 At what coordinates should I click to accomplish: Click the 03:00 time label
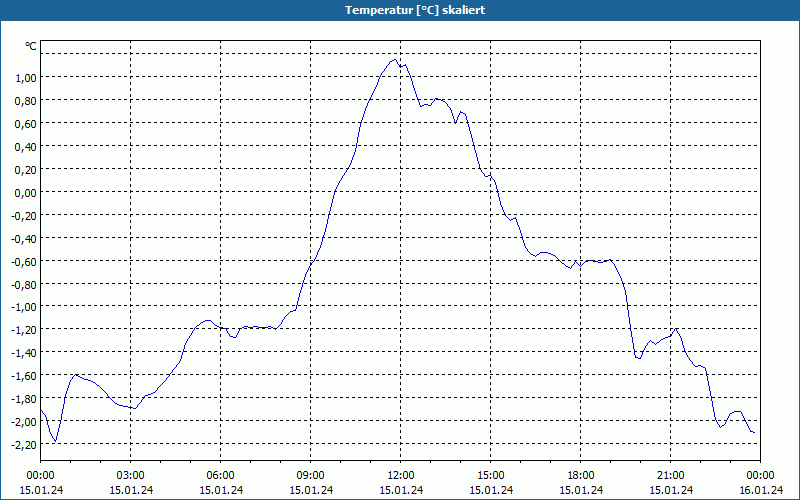[131, 476]
